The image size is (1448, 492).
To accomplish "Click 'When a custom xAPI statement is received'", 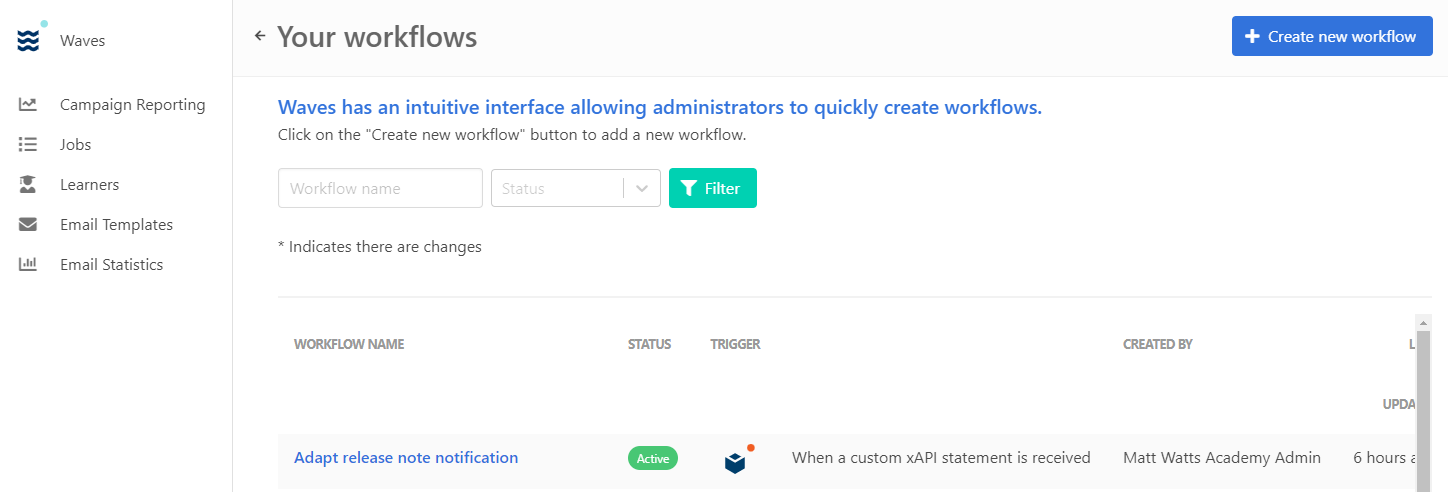I will [x=941, y=458].
